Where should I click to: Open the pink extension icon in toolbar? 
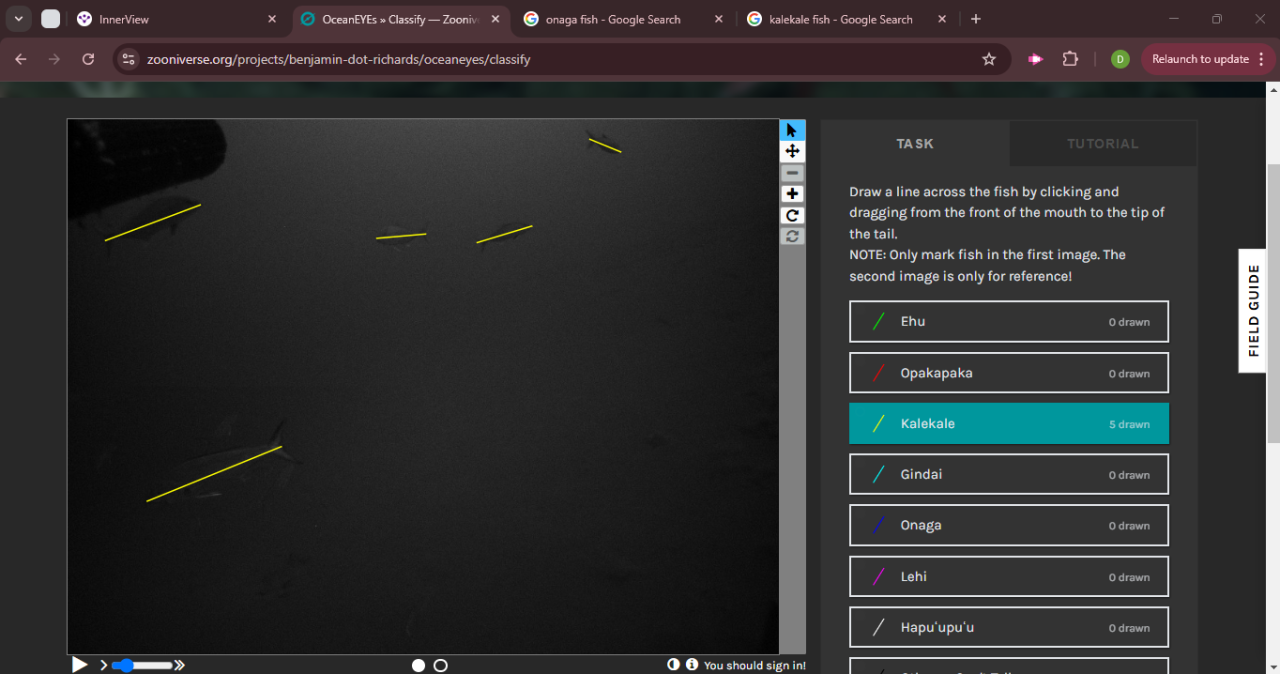(x=1035, y=59)
